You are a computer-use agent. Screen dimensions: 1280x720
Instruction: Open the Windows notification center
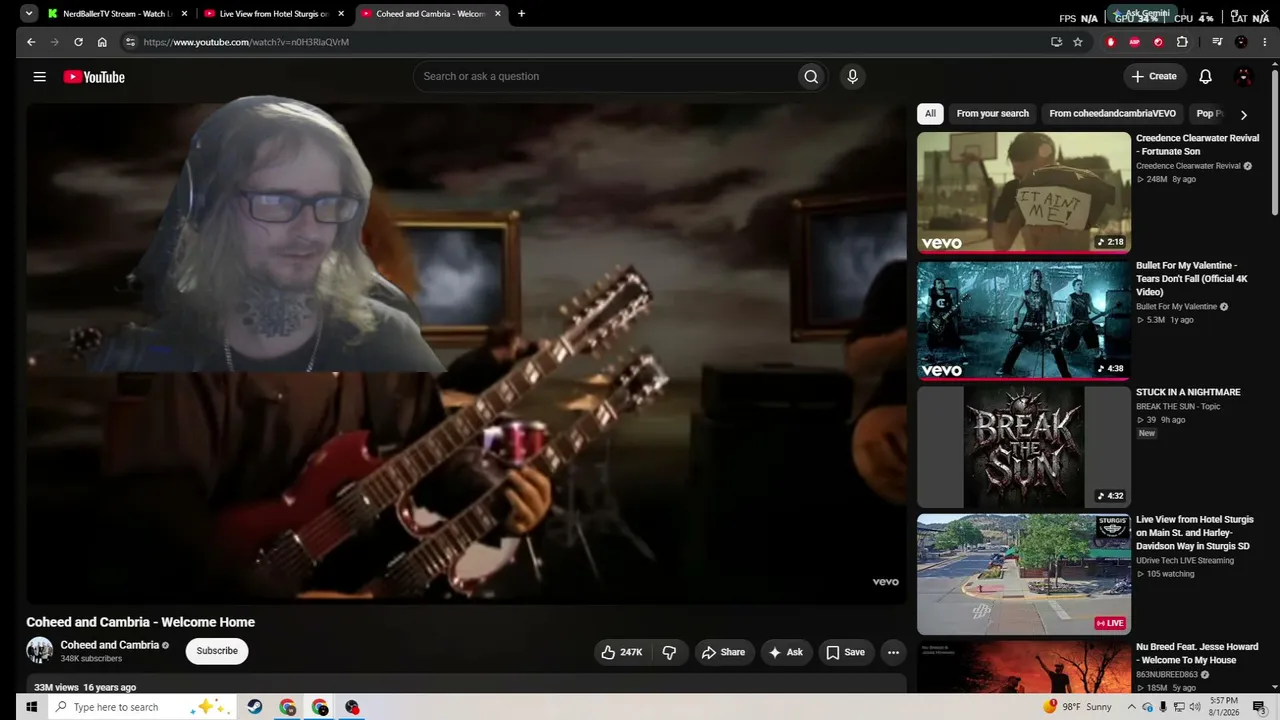click(1259, 707)
